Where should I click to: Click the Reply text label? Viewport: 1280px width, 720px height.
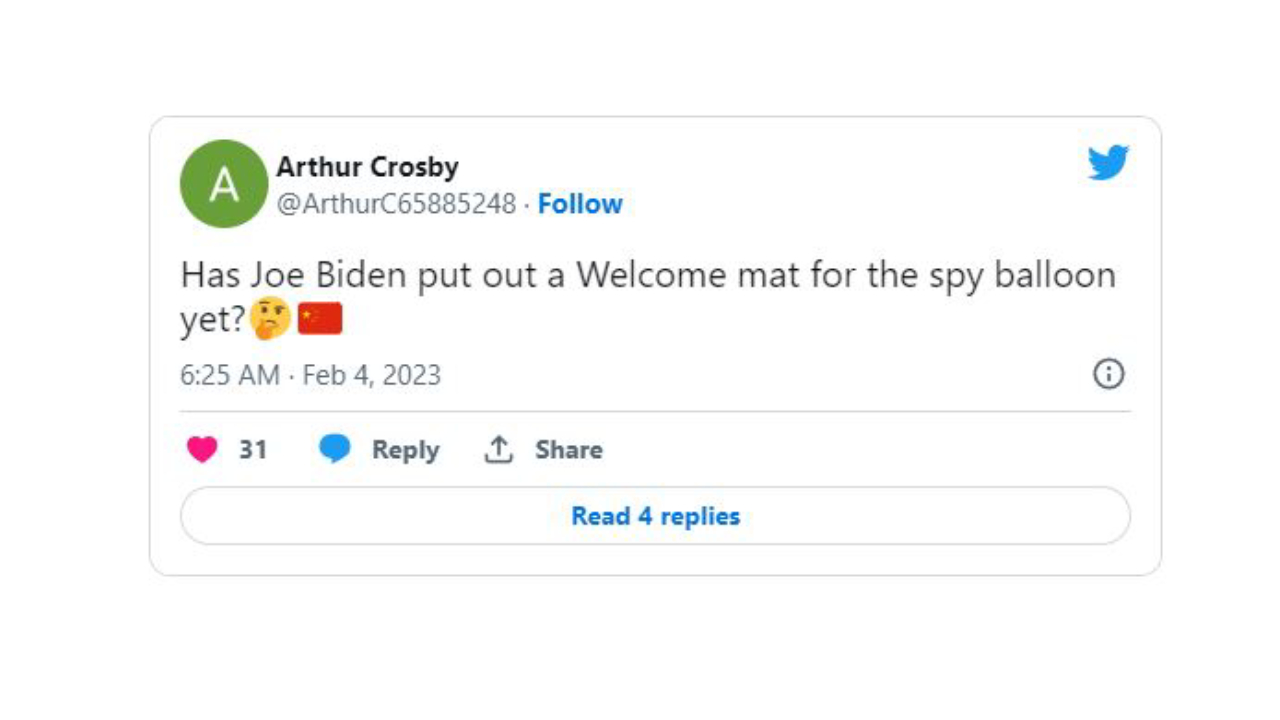point(405,450)
